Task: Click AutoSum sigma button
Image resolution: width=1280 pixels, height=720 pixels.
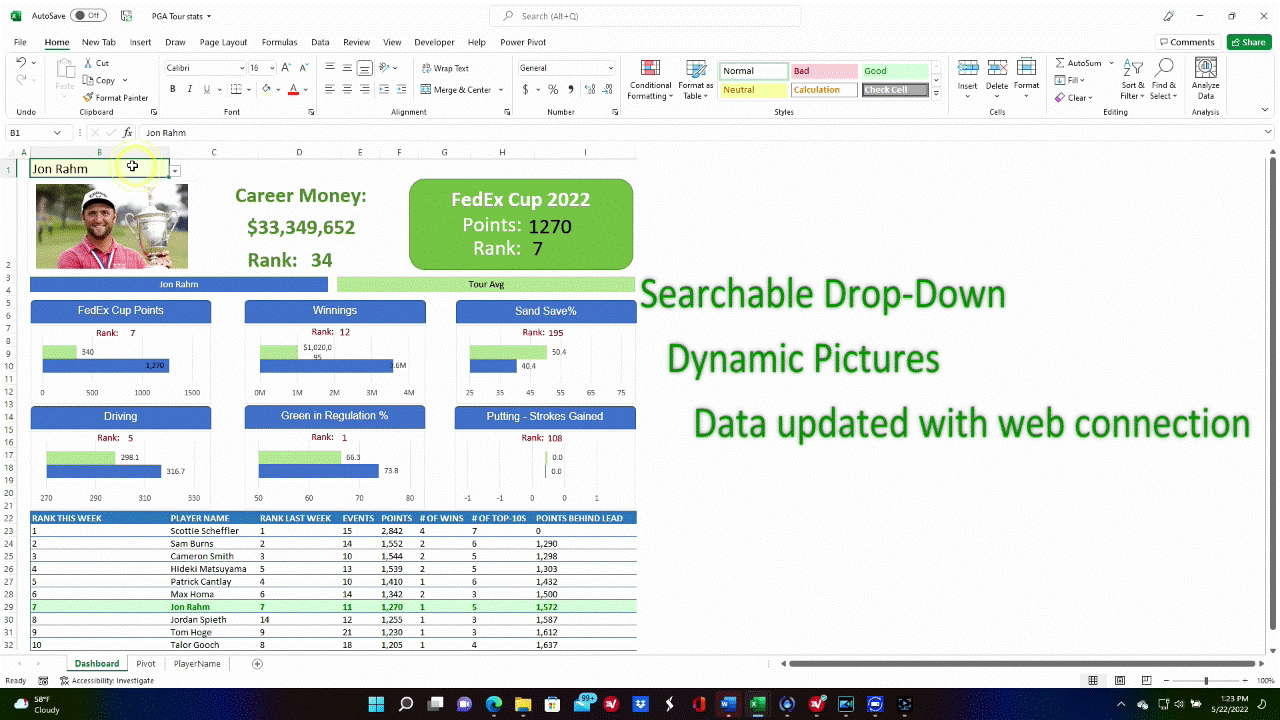Action: 1078,63
